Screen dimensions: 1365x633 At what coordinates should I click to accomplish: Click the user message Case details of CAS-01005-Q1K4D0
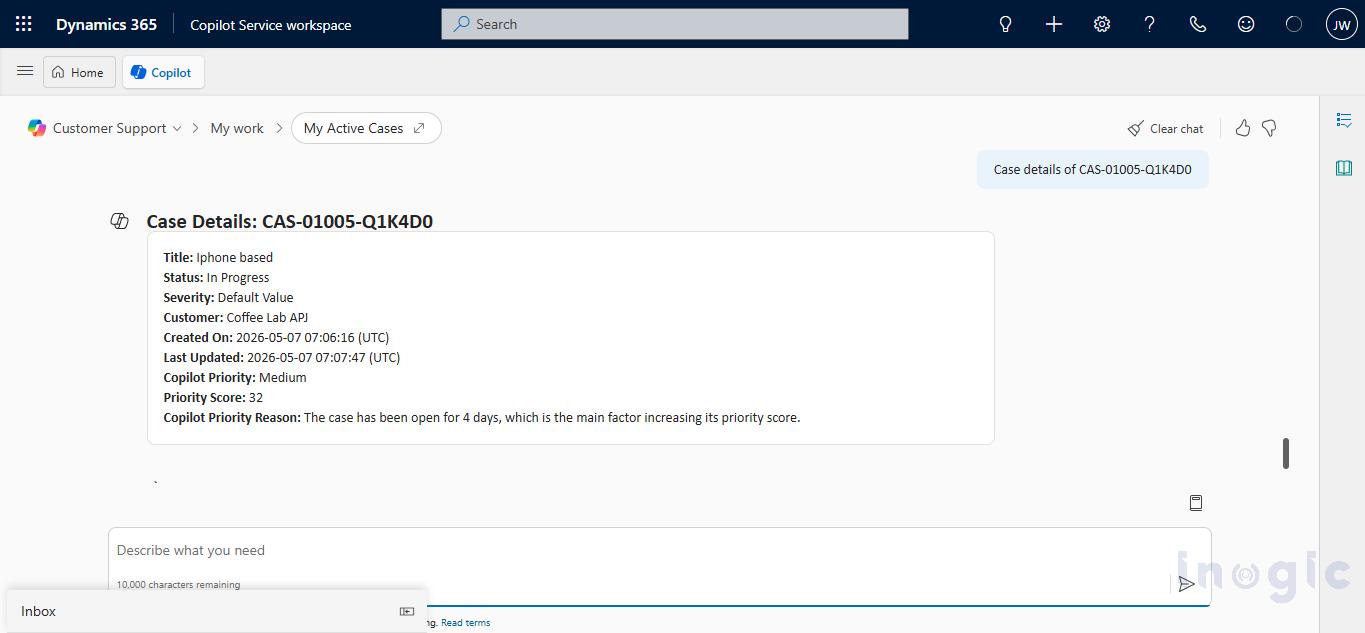click(x=1093, y=169)
